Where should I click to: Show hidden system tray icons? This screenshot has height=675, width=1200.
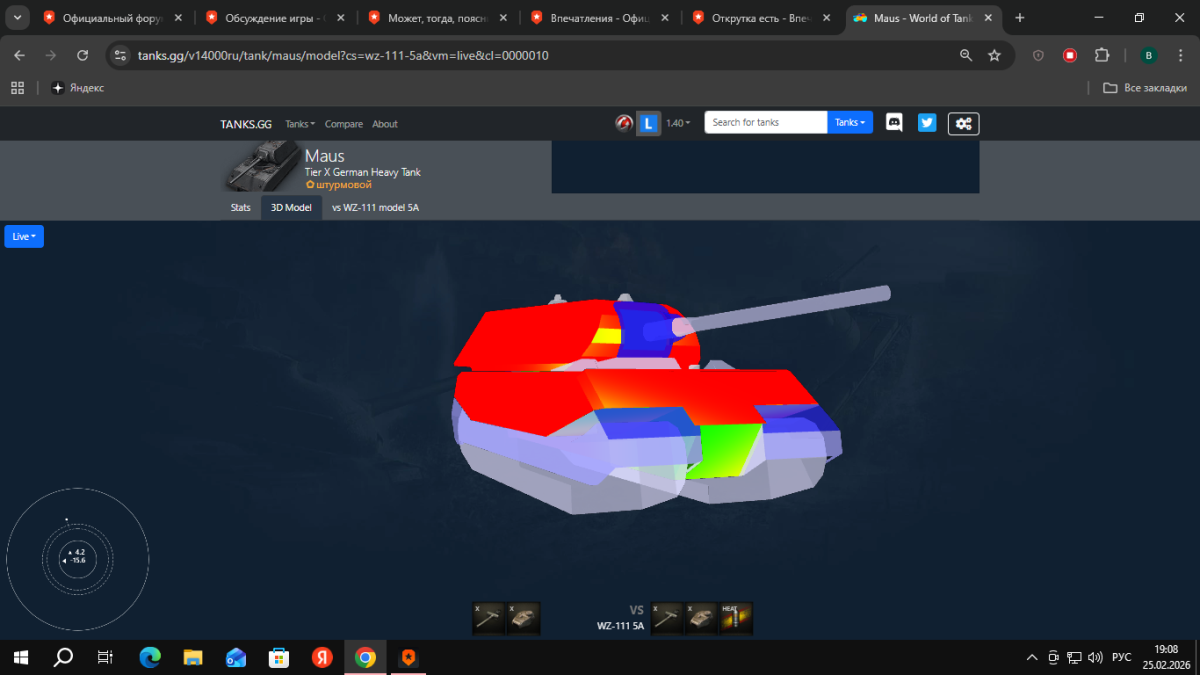pyautogui.click(x=1031, y=657)
